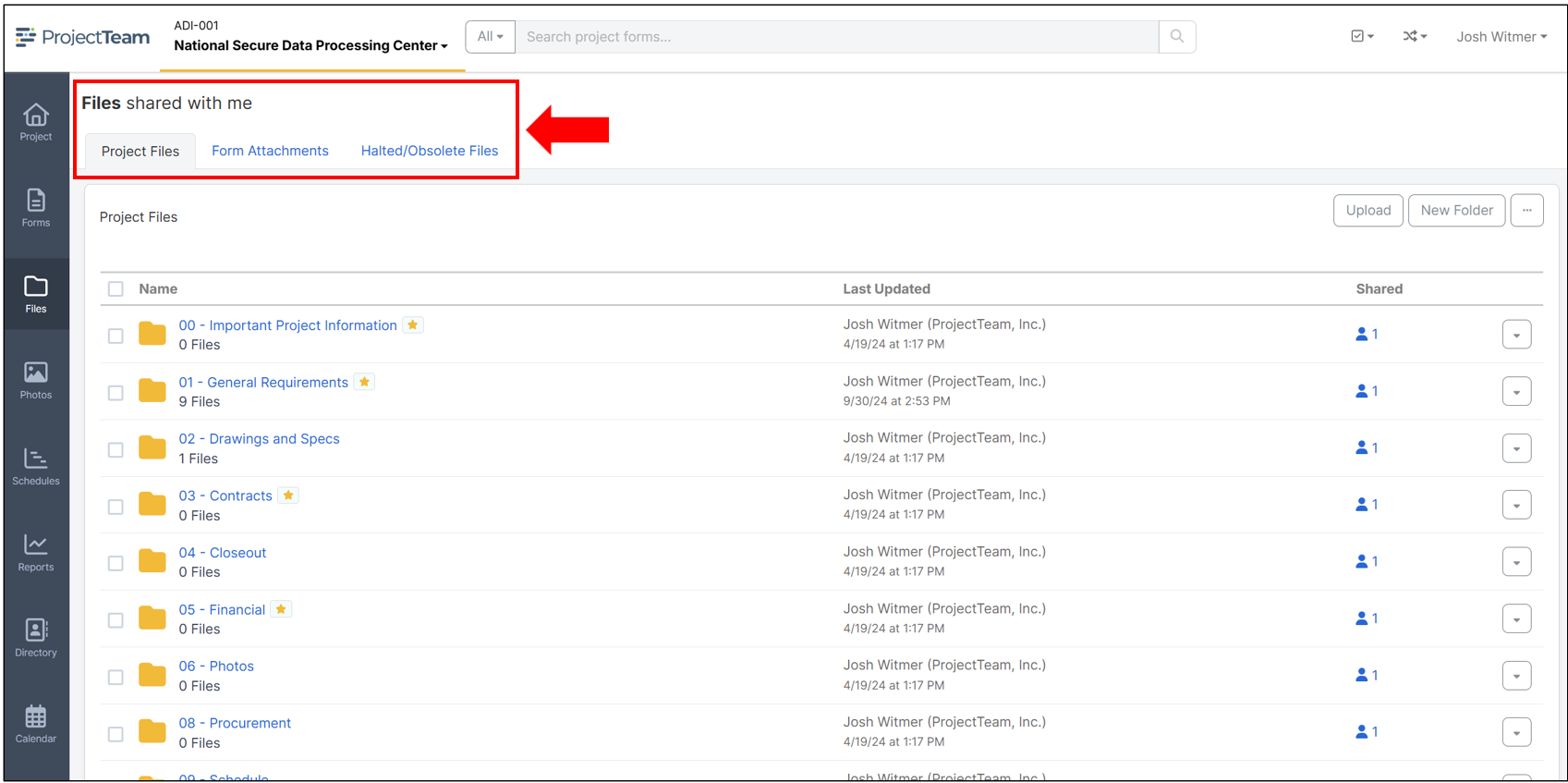Go to Forms in the sidebar

[36, 208]
